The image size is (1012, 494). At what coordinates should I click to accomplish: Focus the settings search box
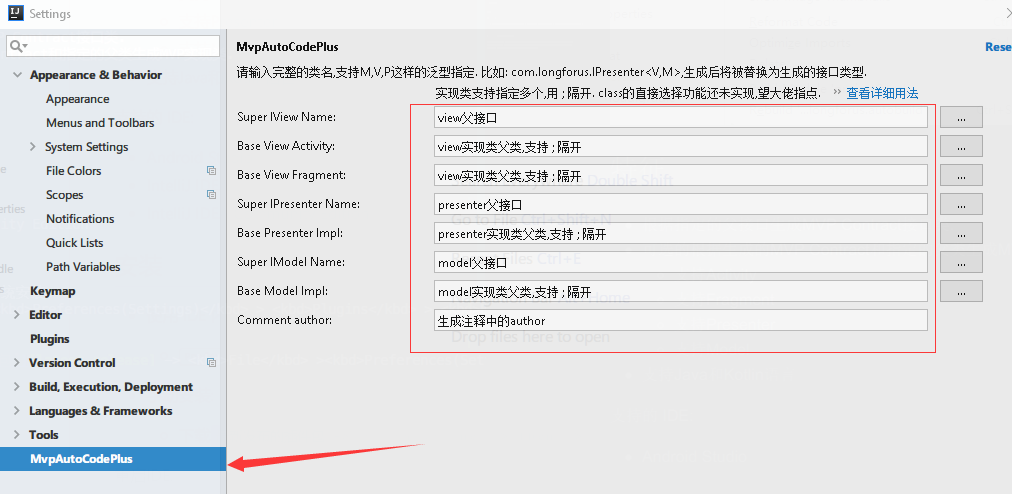click(112, 46)
